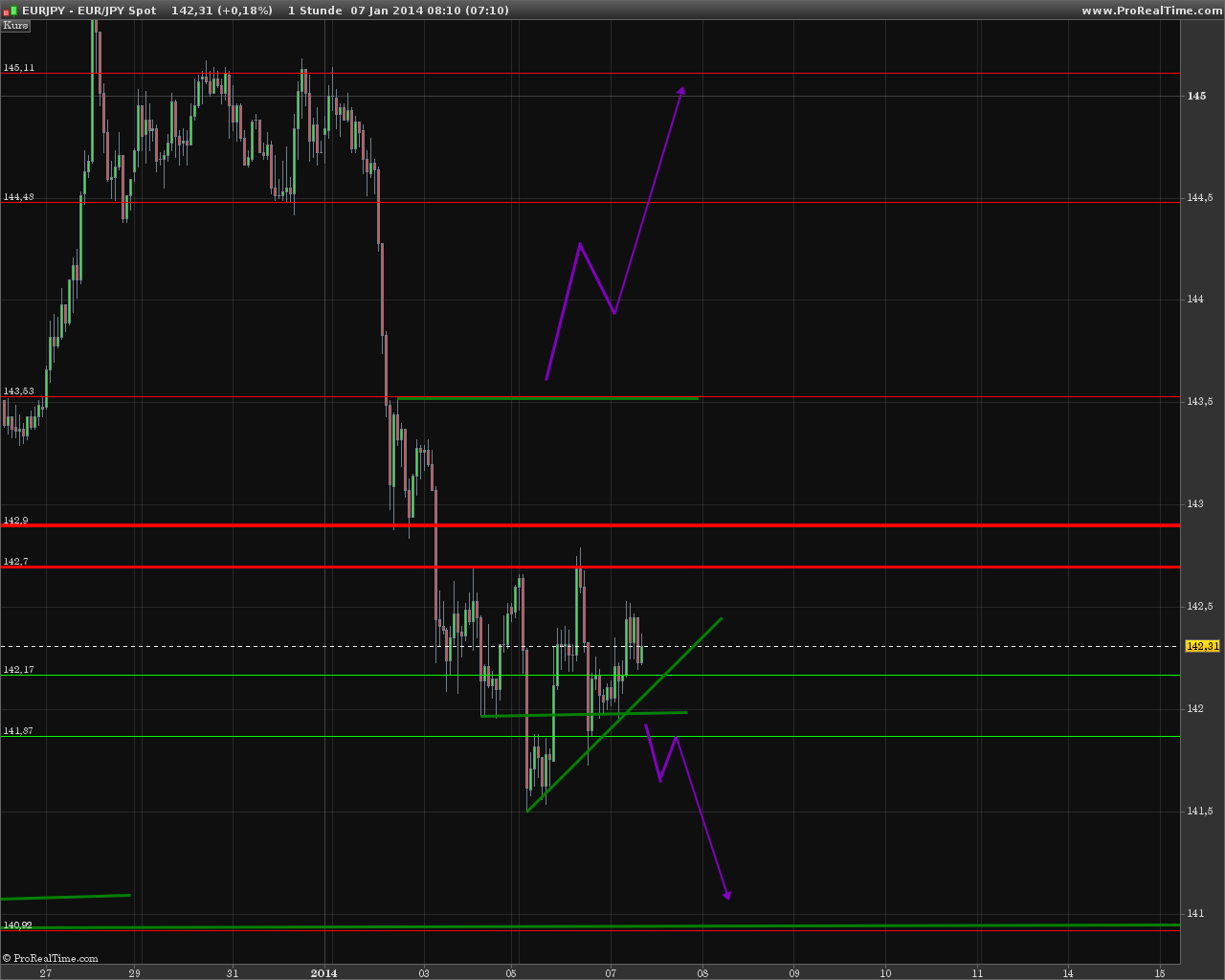1225x980 pixels.
Task: Click the 141,87 horizontal level label
Action: click(x=18, y=731)
